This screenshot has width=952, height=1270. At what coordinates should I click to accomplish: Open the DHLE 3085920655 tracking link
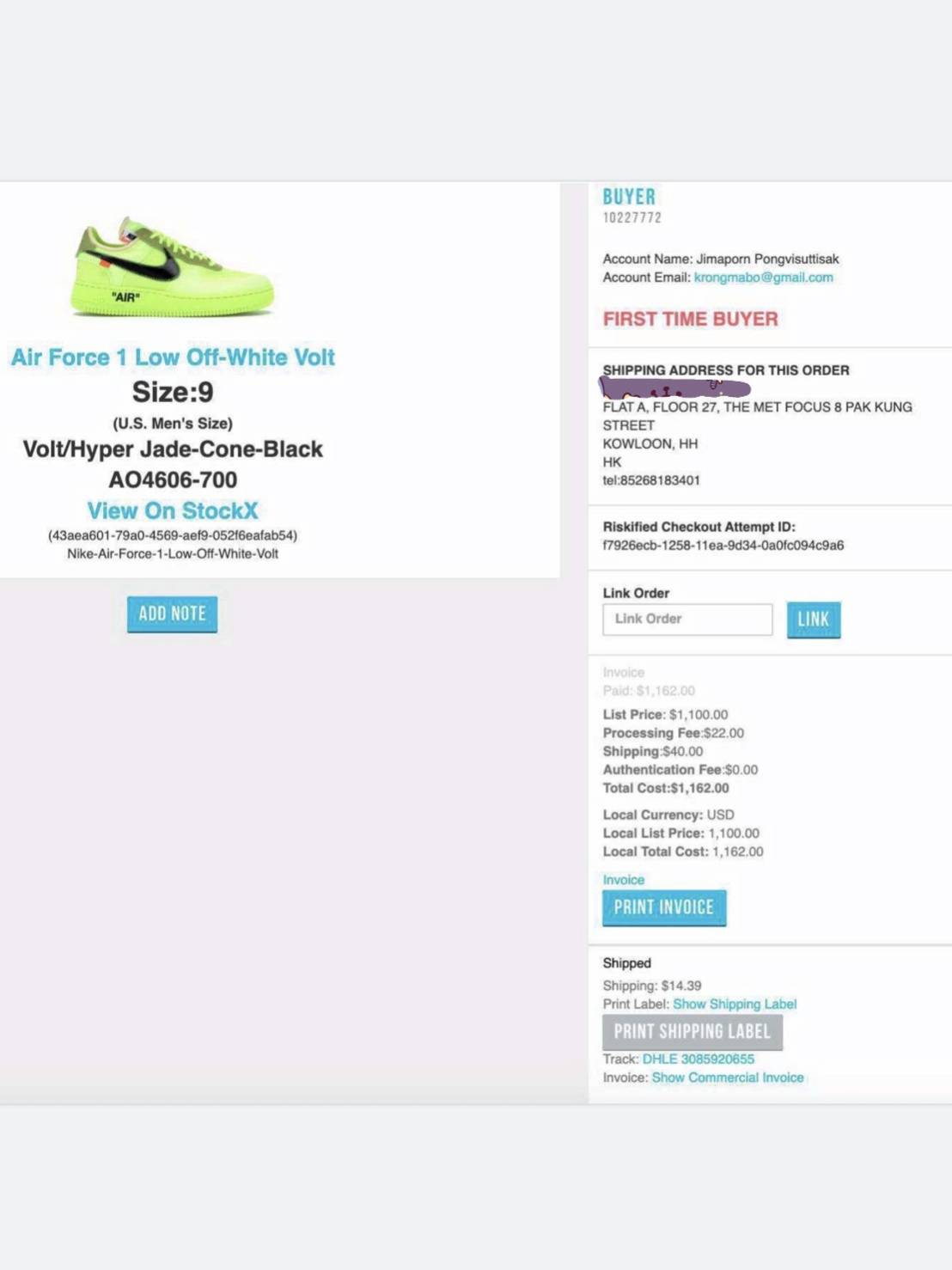click(x=699, y=1059)
